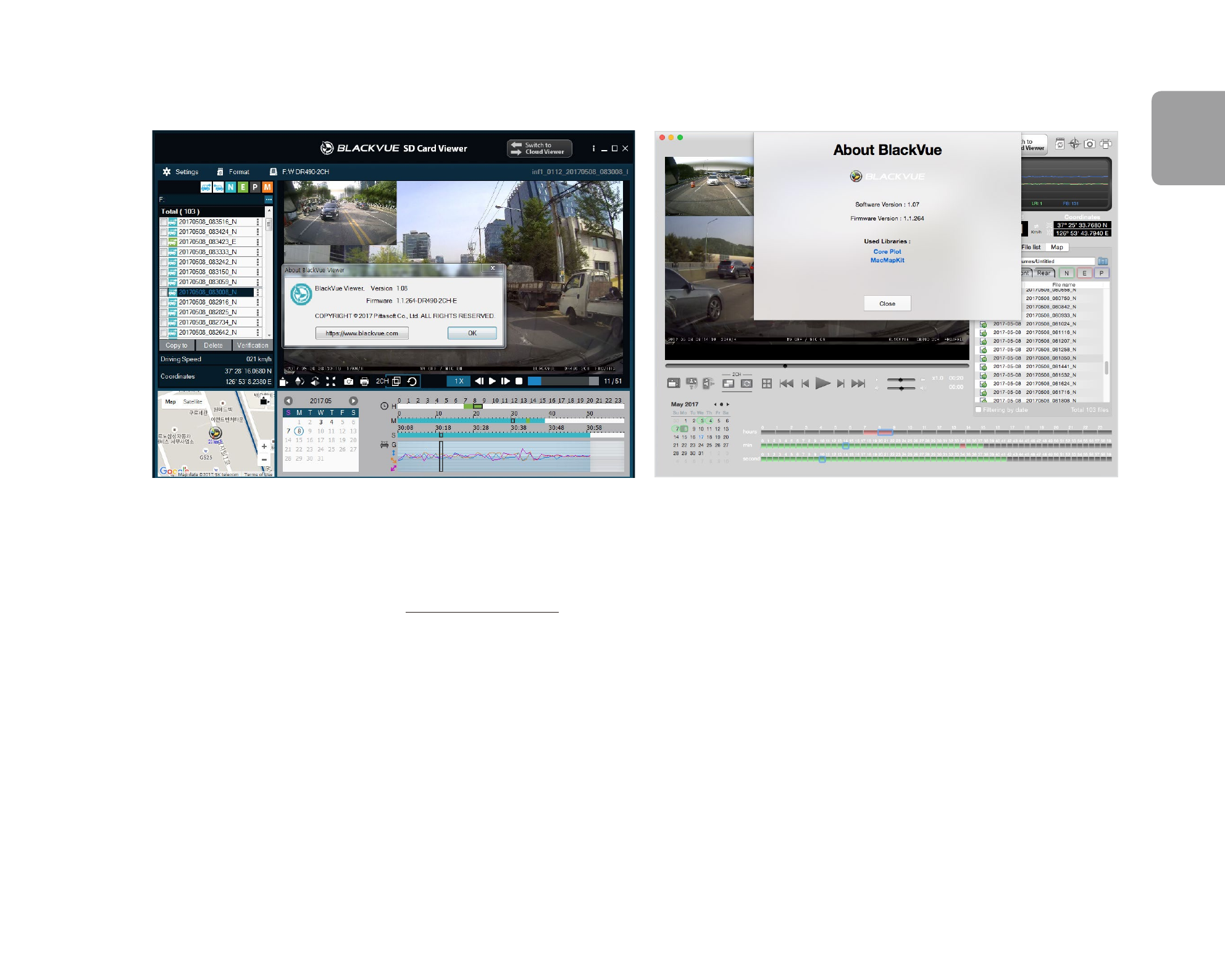Viewport: 1225px width, 980px height.
Task: Click the 2CH view switch icon
Action: [396, 381]
